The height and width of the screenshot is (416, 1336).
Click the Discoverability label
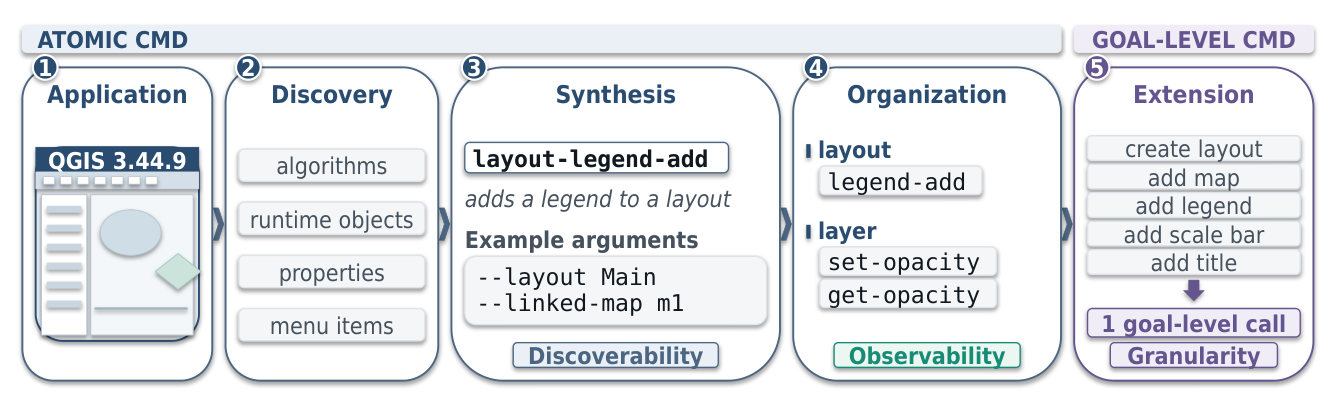[x=615, y=355]
